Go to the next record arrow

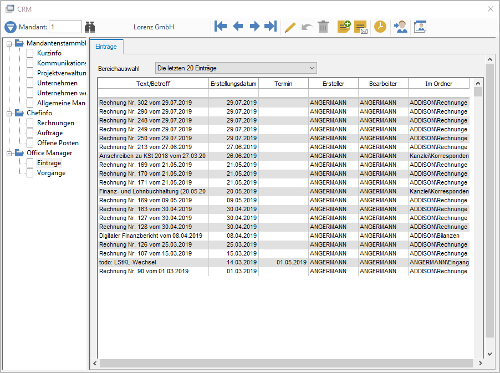254,26
